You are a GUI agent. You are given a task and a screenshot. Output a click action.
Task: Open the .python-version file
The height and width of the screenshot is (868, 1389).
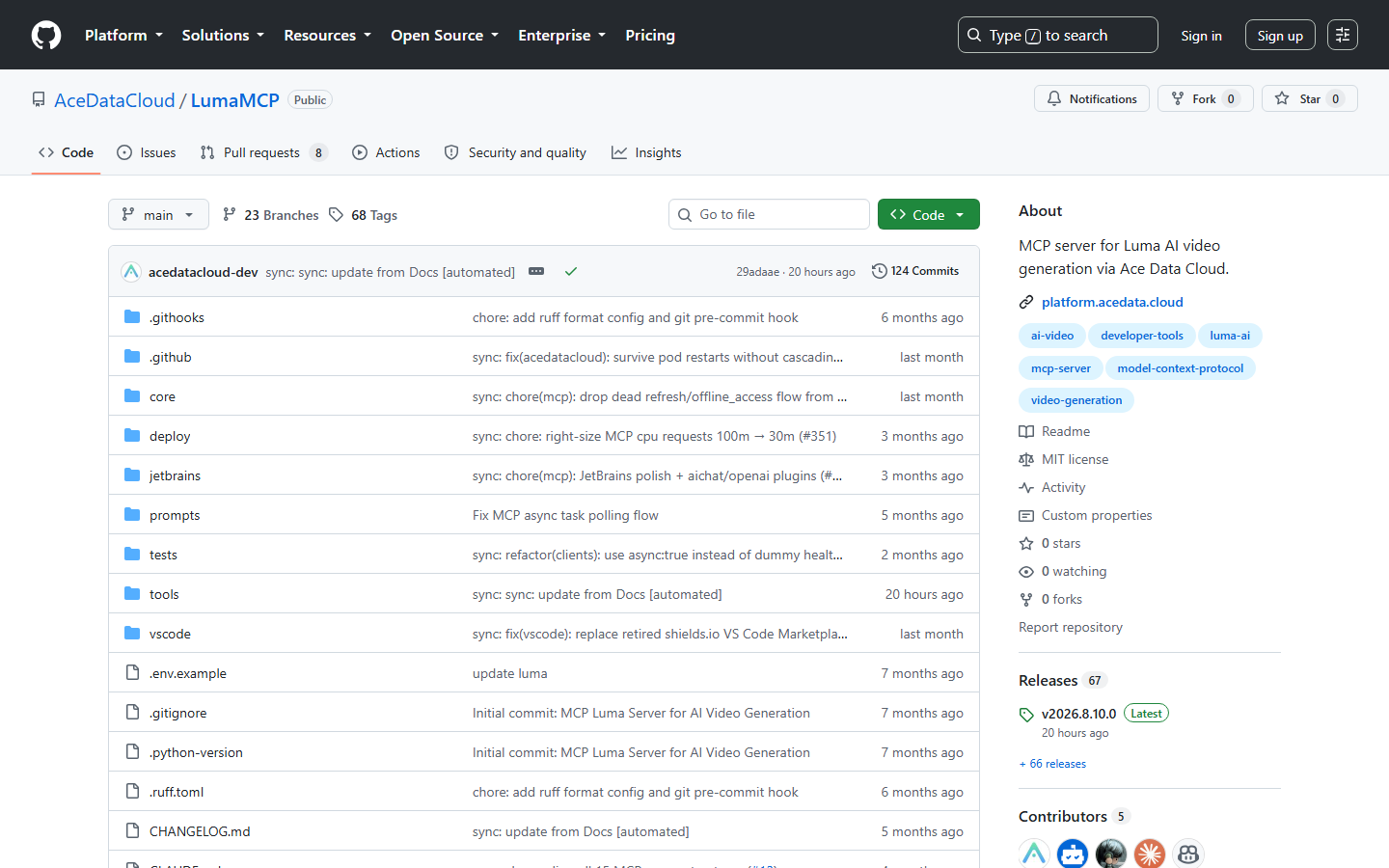pos(196,752)
